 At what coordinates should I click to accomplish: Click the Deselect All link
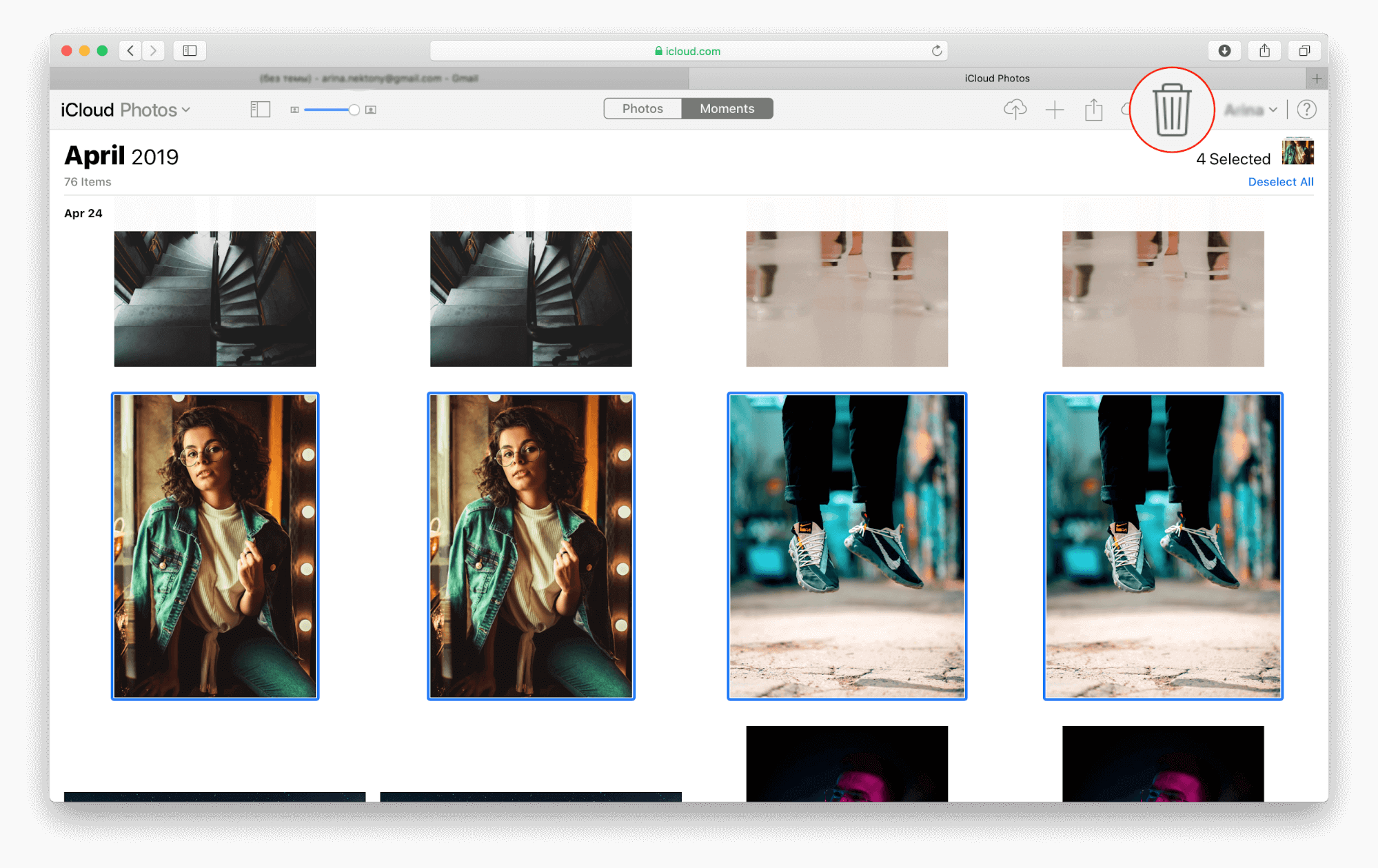(1280, 181)
